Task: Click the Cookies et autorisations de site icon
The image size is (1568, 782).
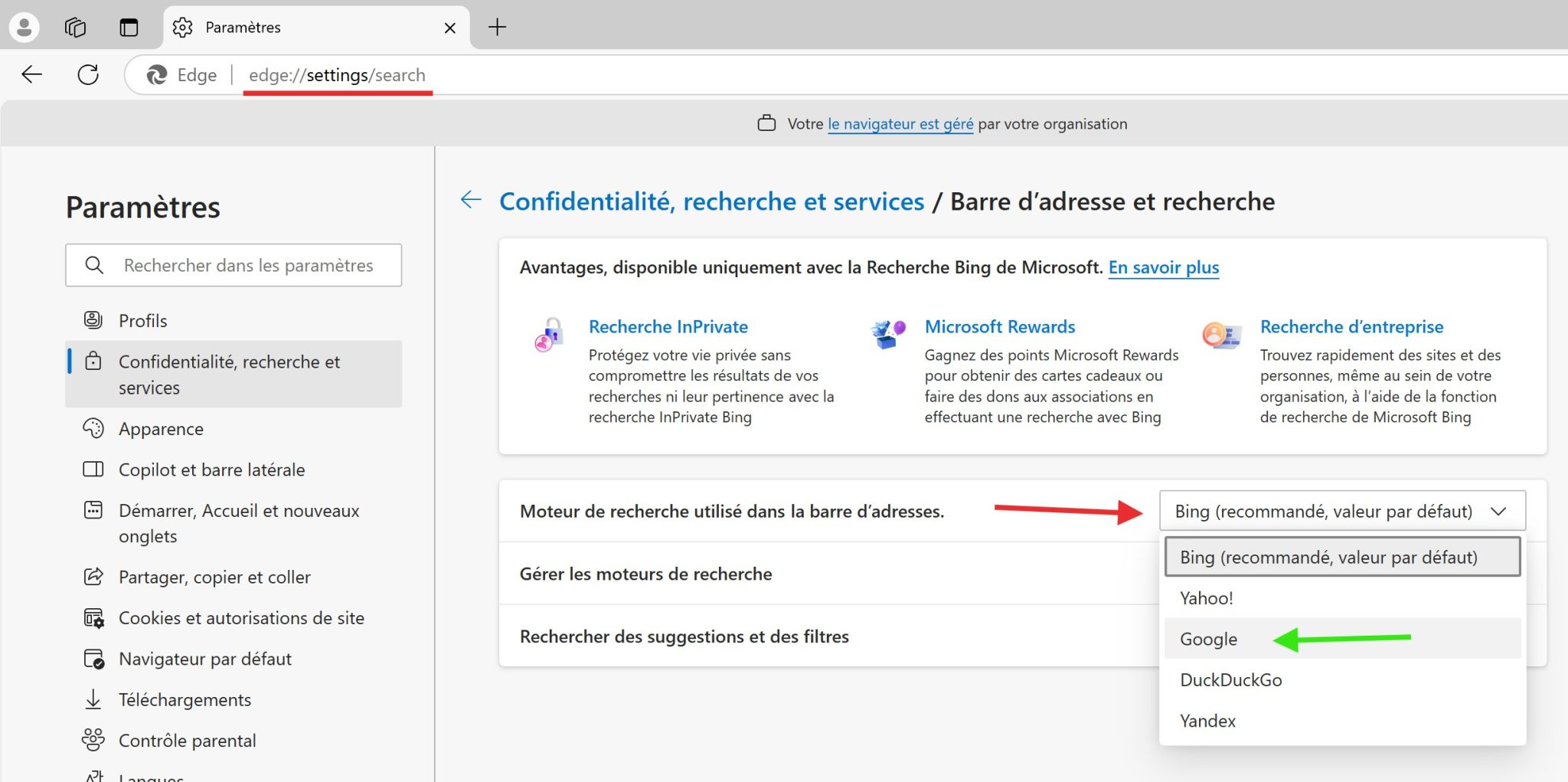Action: (94, 618)
